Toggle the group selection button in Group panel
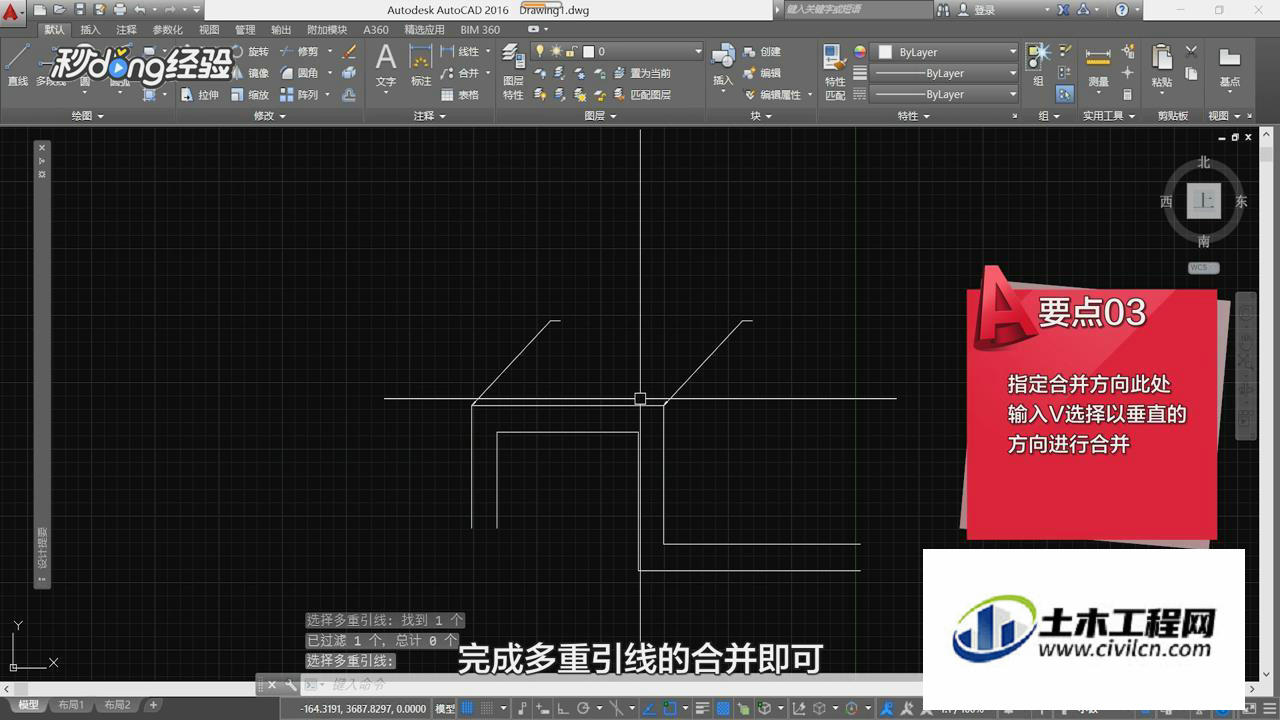The height and width of the screenshot is (720, 1280). point(1065,94)
